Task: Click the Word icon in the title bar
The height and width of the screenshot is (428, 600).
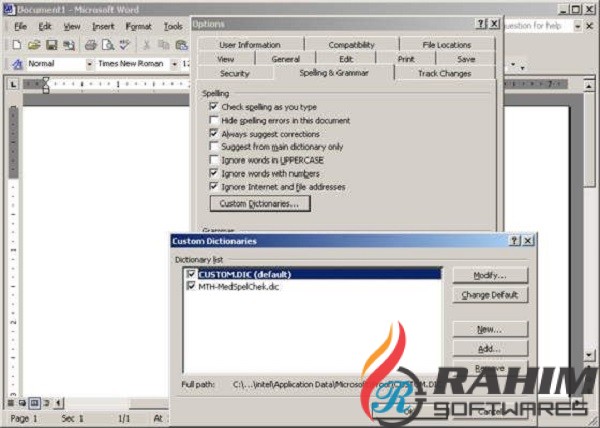Action: coord(9,10)
